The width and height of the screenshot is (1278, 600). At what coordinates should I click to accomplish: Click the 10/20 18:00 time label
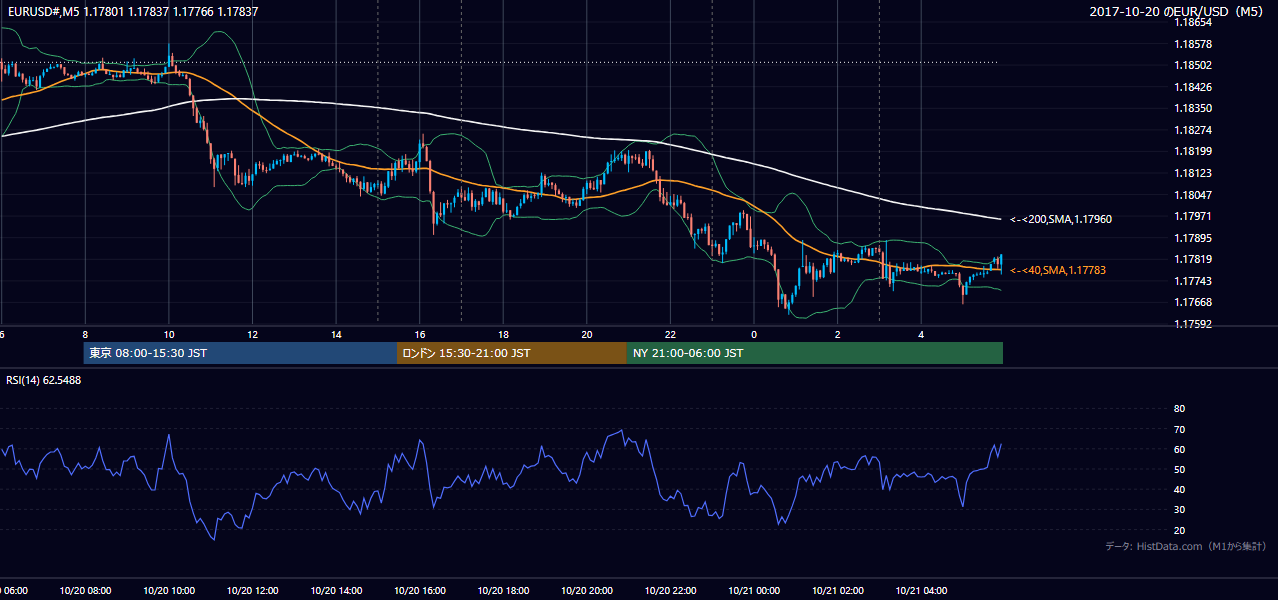(x=503, y=592)
